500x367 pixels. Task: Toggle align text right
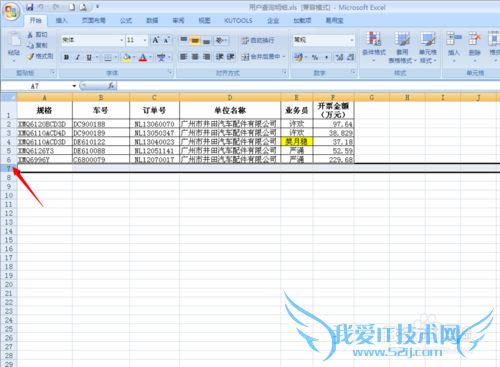[206, 57]
